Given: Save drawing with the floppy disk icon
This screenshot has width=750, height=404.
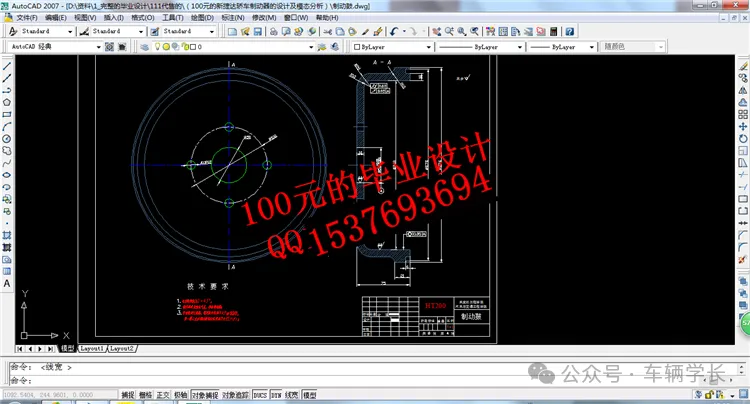Looking at the screenshot, I should [257, 32].
